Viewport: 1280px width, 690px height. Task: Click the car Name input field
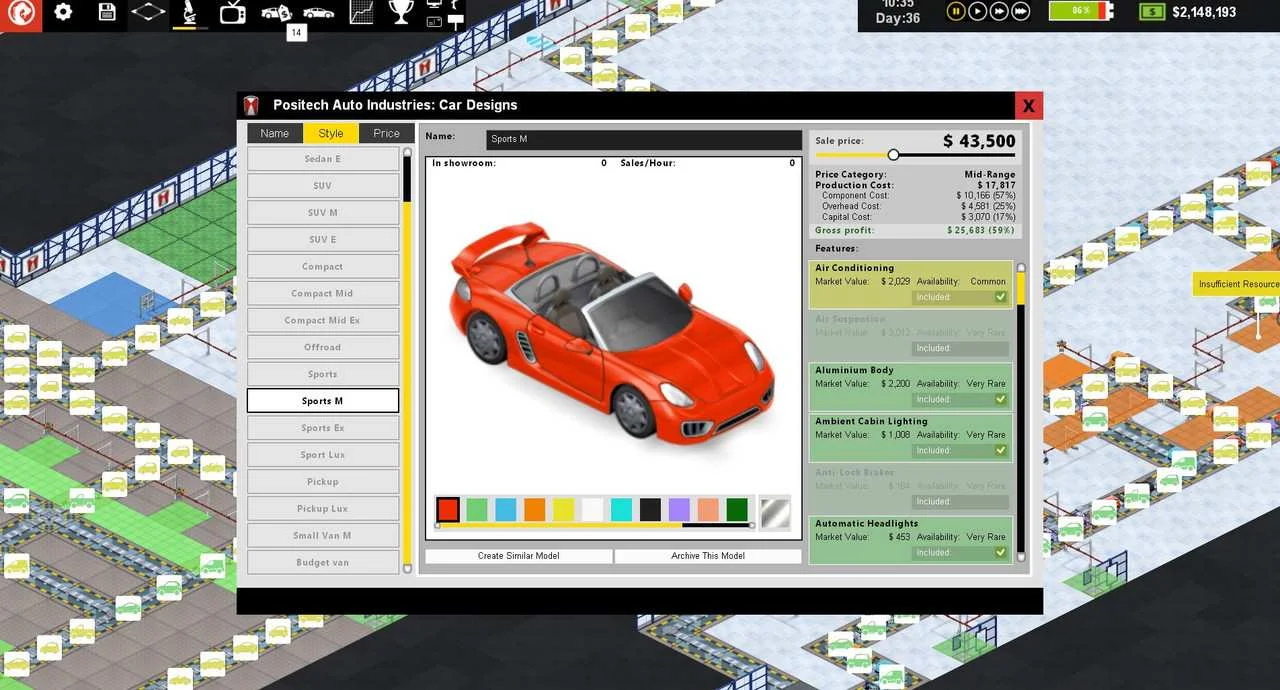[x=643, y=139]
